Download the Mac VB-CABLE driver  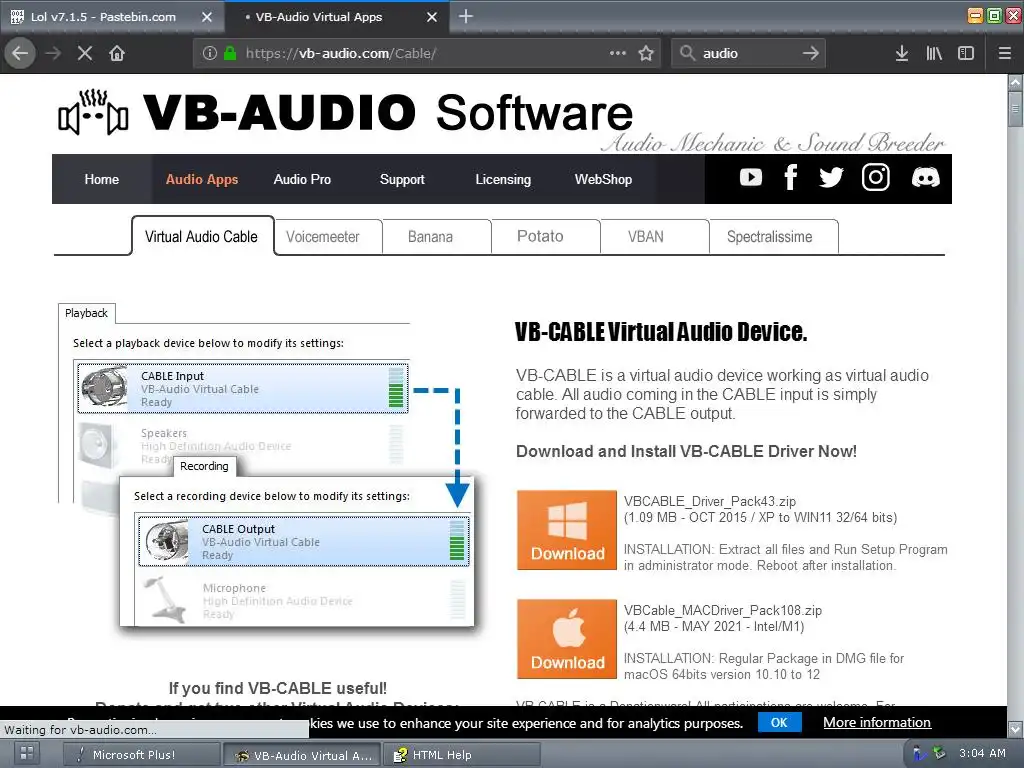point(567,639)
